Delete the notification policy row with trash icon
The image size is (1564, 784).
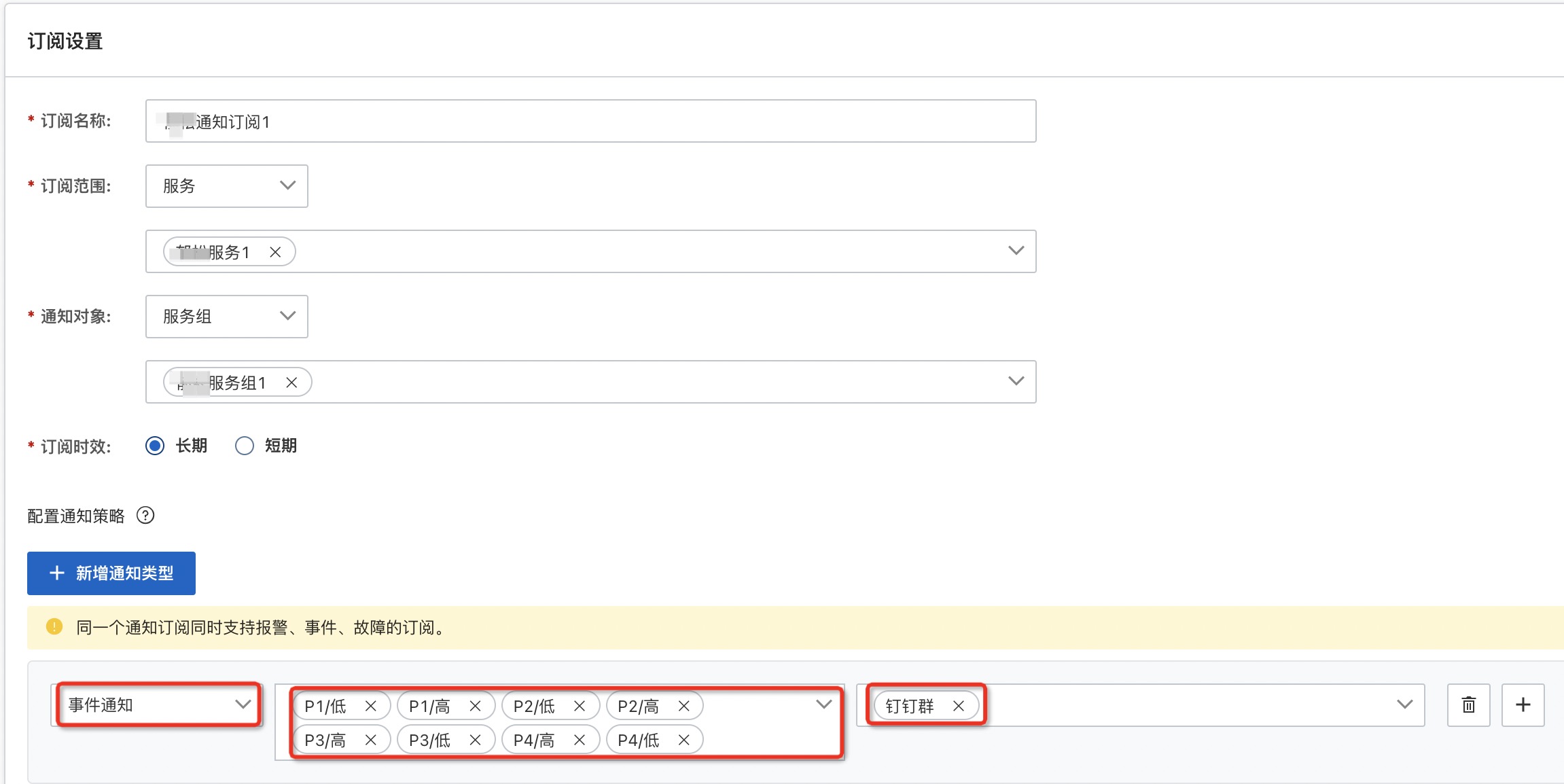1469,705
